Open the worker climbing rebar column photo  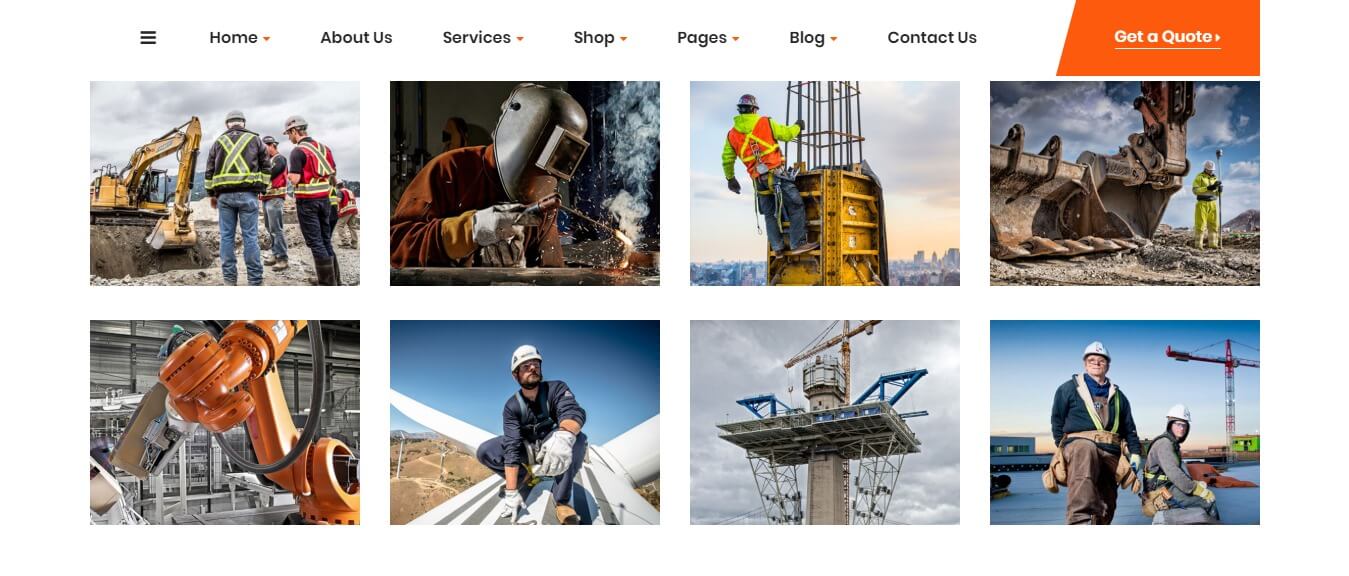(825, 184)
